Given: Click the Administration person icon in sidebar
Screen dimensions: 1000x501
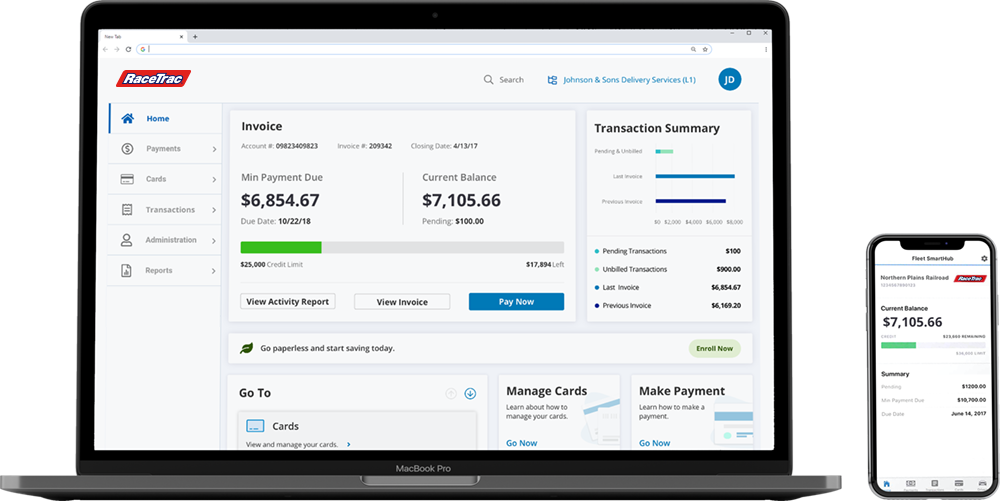Looking at the screenshot, I should click(127, 240).
